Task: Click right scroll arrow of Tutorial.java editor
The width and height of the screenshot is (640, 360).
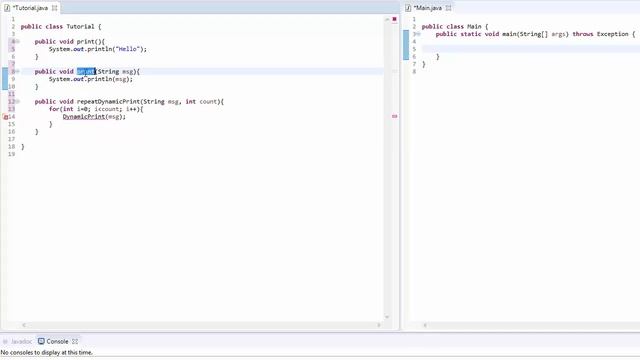Action: click(379, 325)
